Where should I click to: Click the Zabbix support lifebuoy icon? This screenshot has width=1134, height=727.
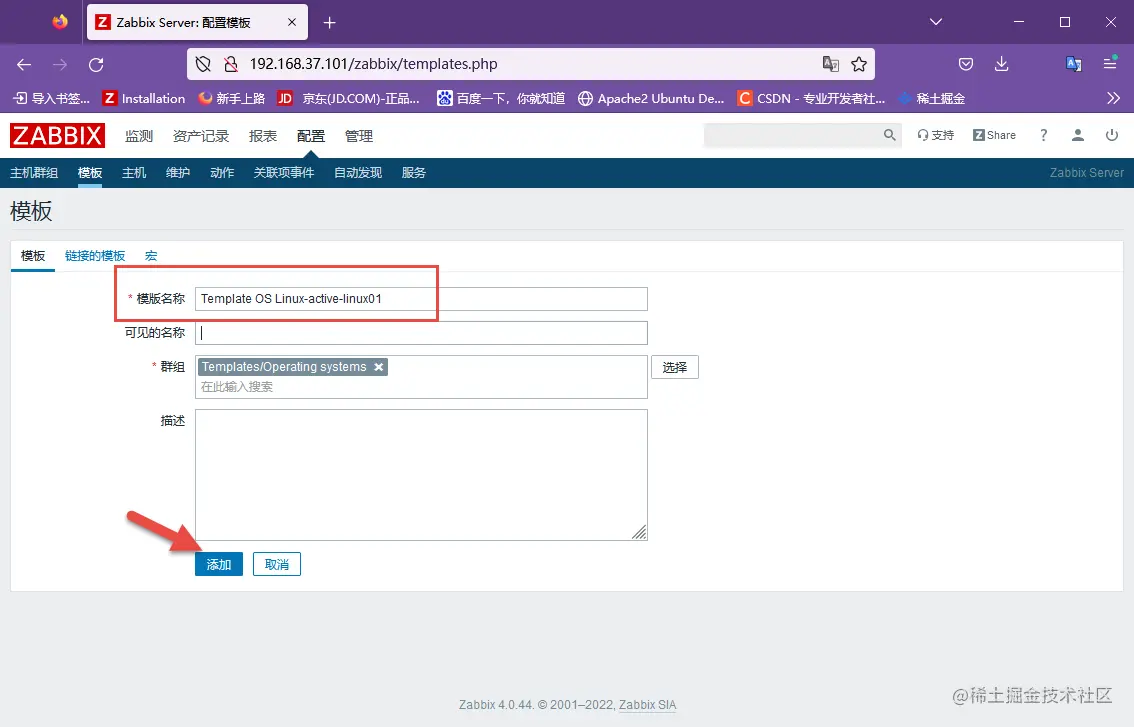(x=925, y=134)
